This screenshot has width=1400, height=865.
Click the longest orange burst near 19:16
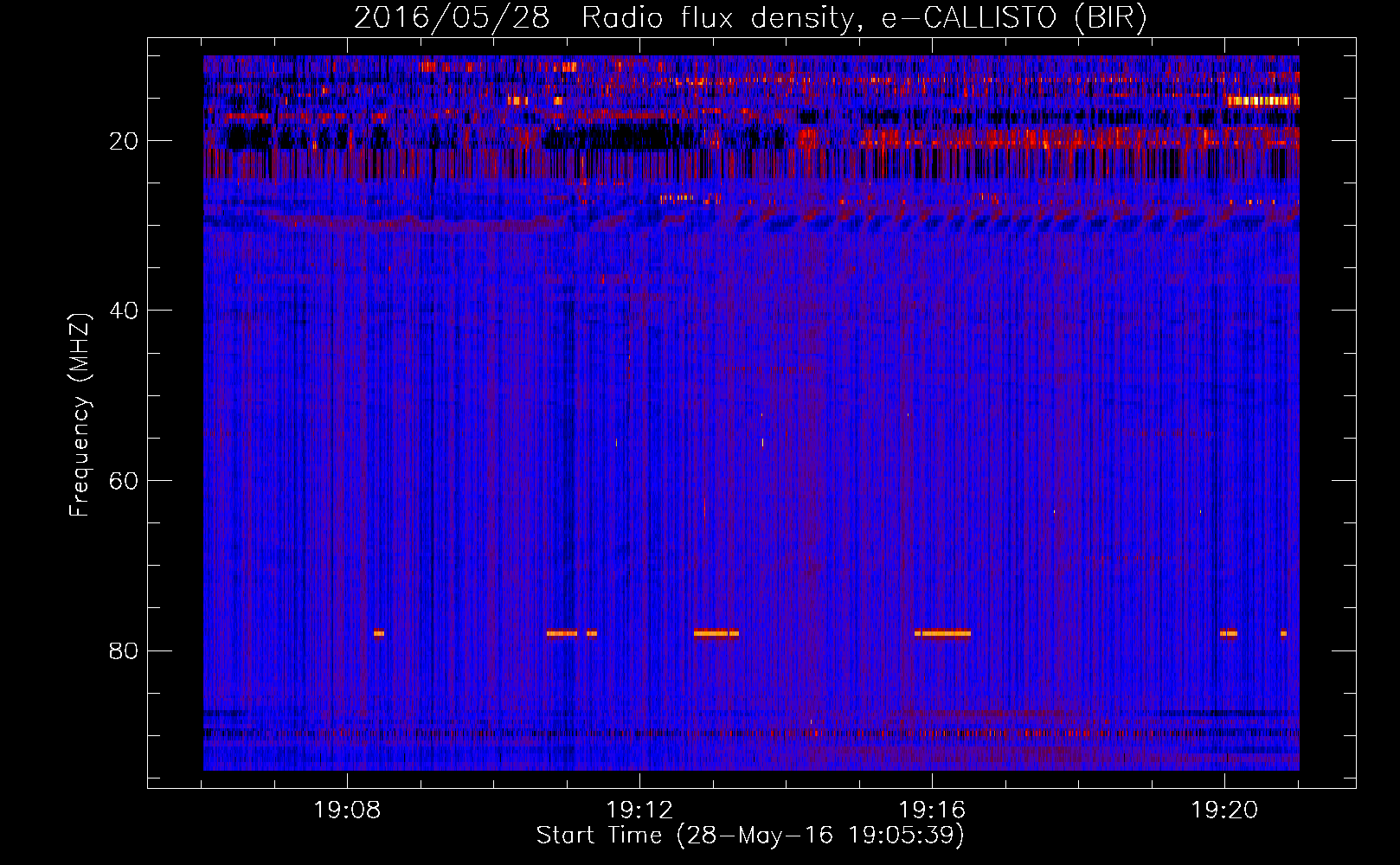[x=942, y=633]
